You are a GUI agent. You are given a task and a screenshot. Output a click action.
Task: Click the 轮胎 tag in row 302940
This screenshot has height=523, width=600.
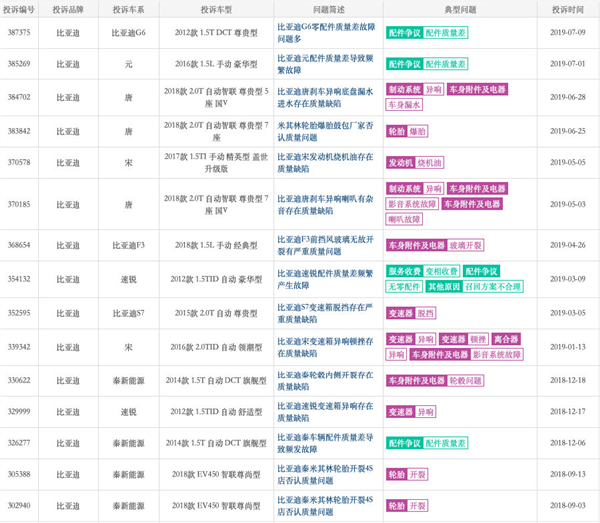click(x=396, y=506)
